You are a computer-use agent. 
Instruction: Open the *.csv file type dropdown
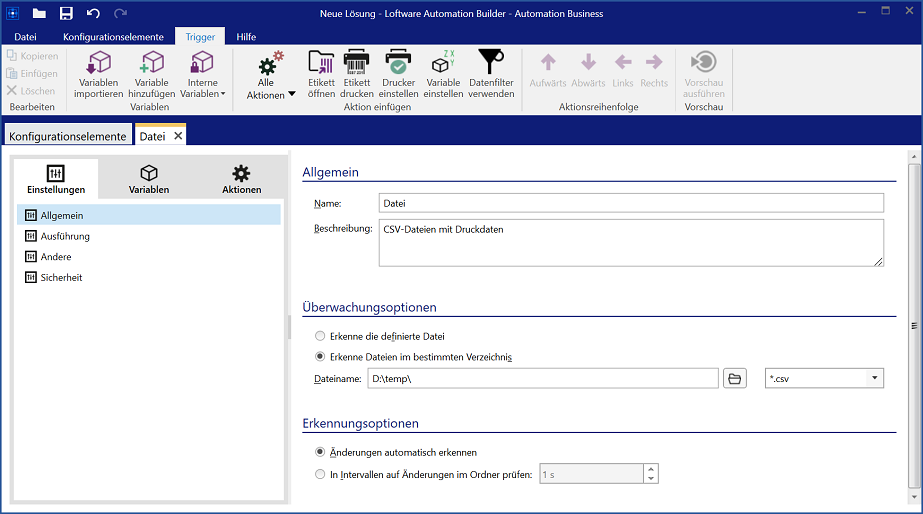(x=875, y=378)
